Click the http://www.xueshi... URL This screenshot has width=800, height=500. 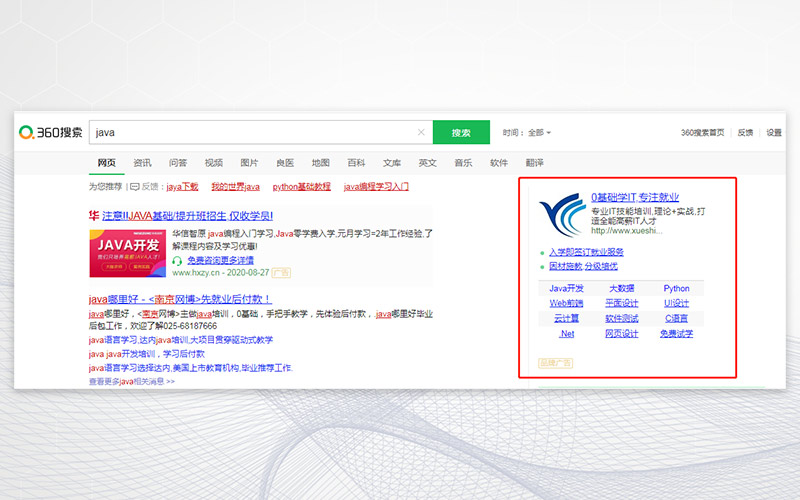pyautogui.click(x=627, y=231)
